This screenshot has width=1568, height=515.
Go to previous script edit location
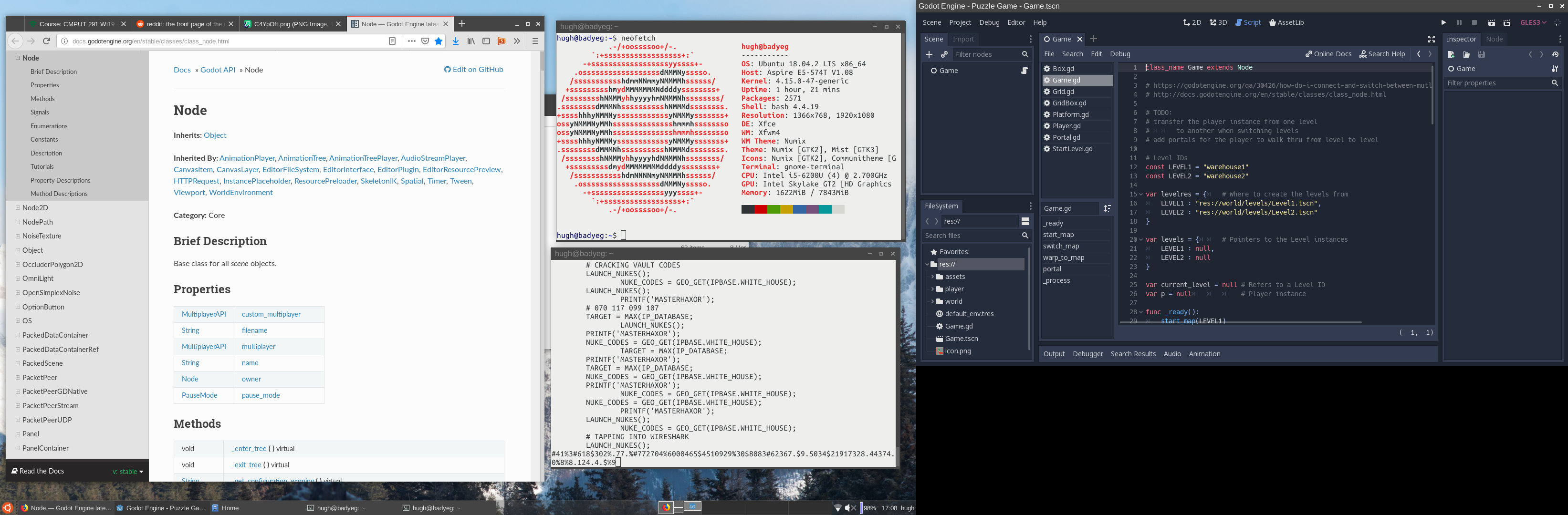point(1419,54)
